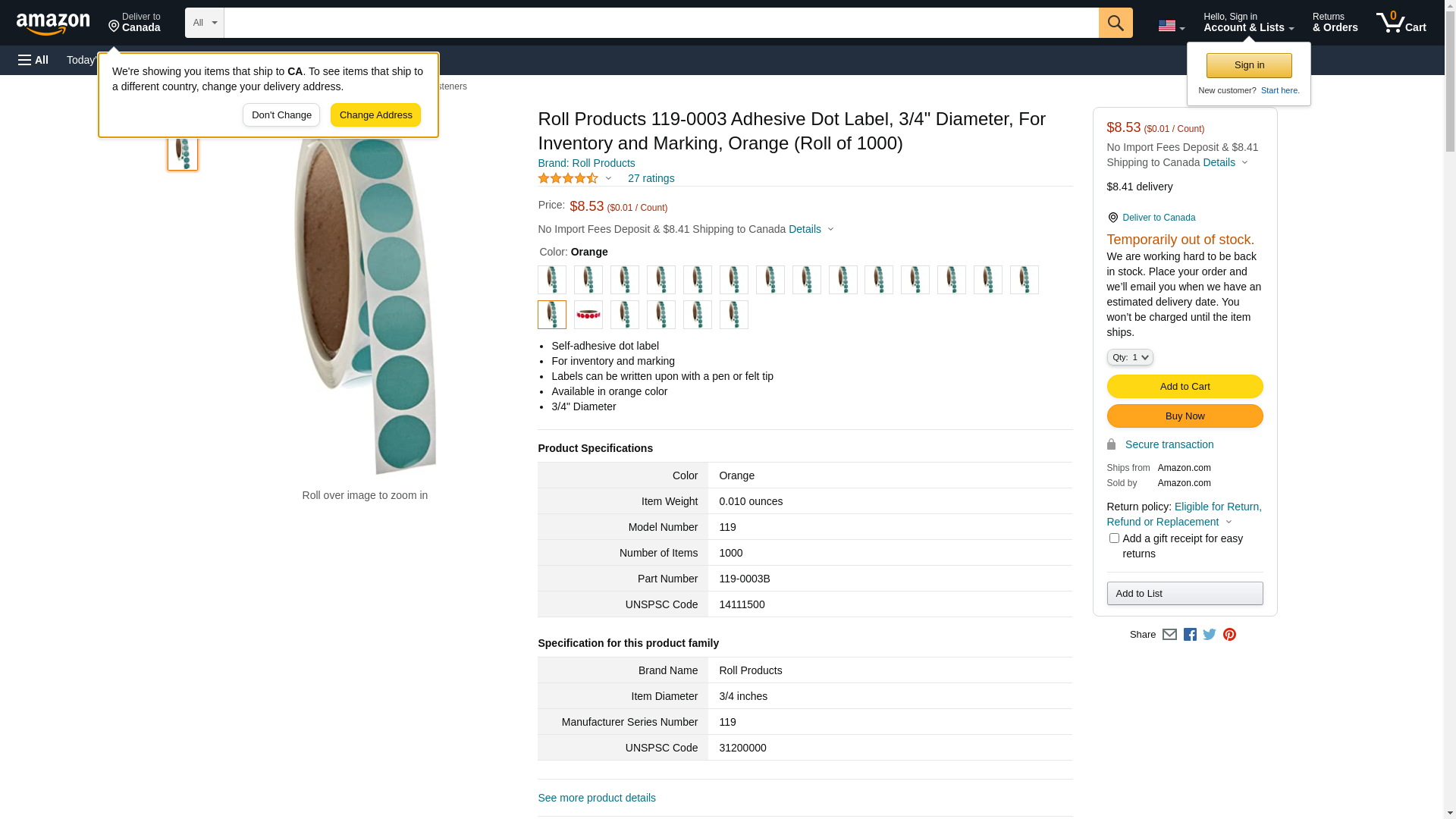Open the All hamburger menu
Viewport: 1456px width, 819px height.
(33, 60)
